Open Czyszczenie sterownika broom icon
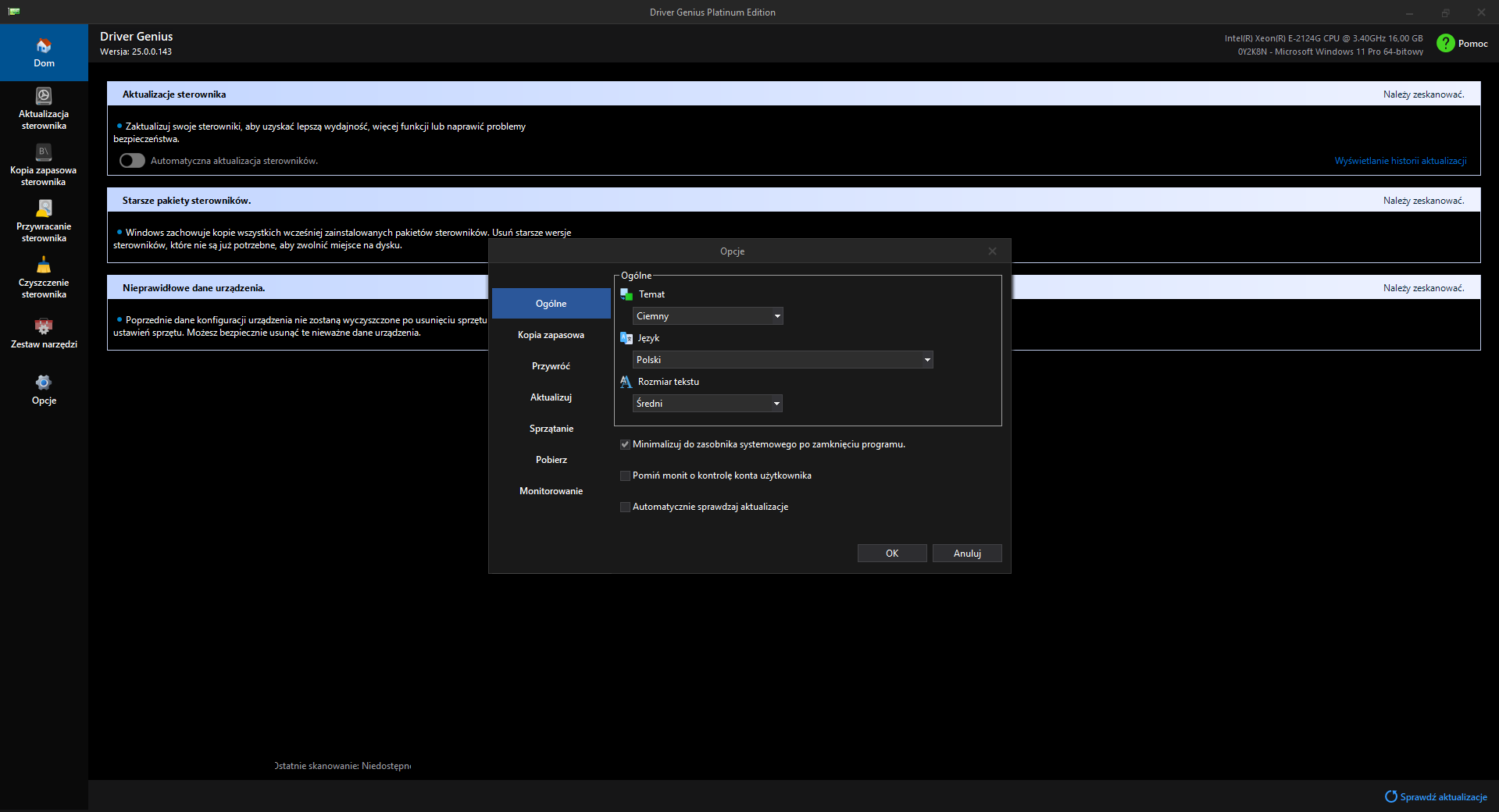Viewport: 1499px width, 812px height. coord(44,265)
